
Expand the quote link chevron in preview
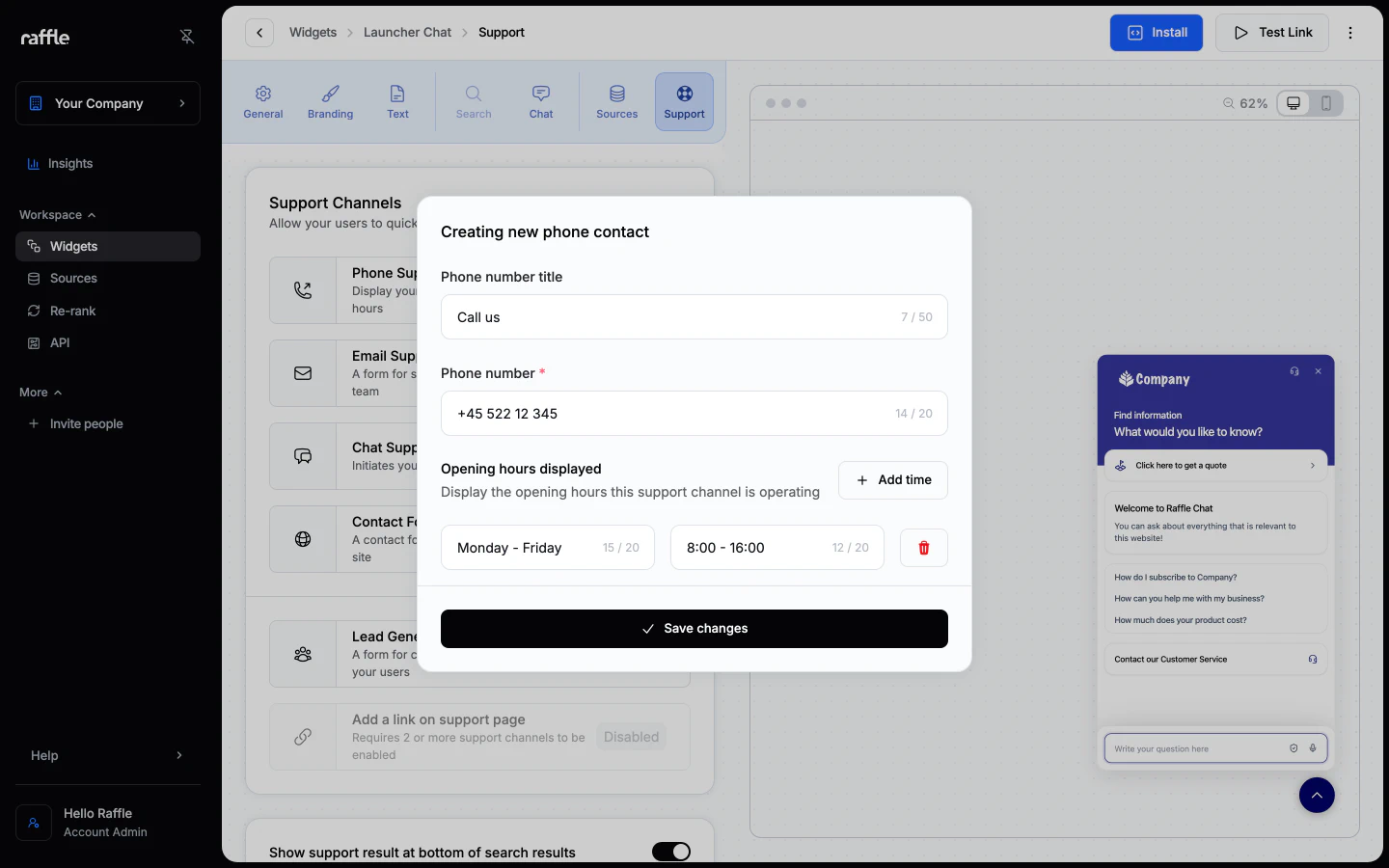pyautogui.click(x=1312, y=466)
